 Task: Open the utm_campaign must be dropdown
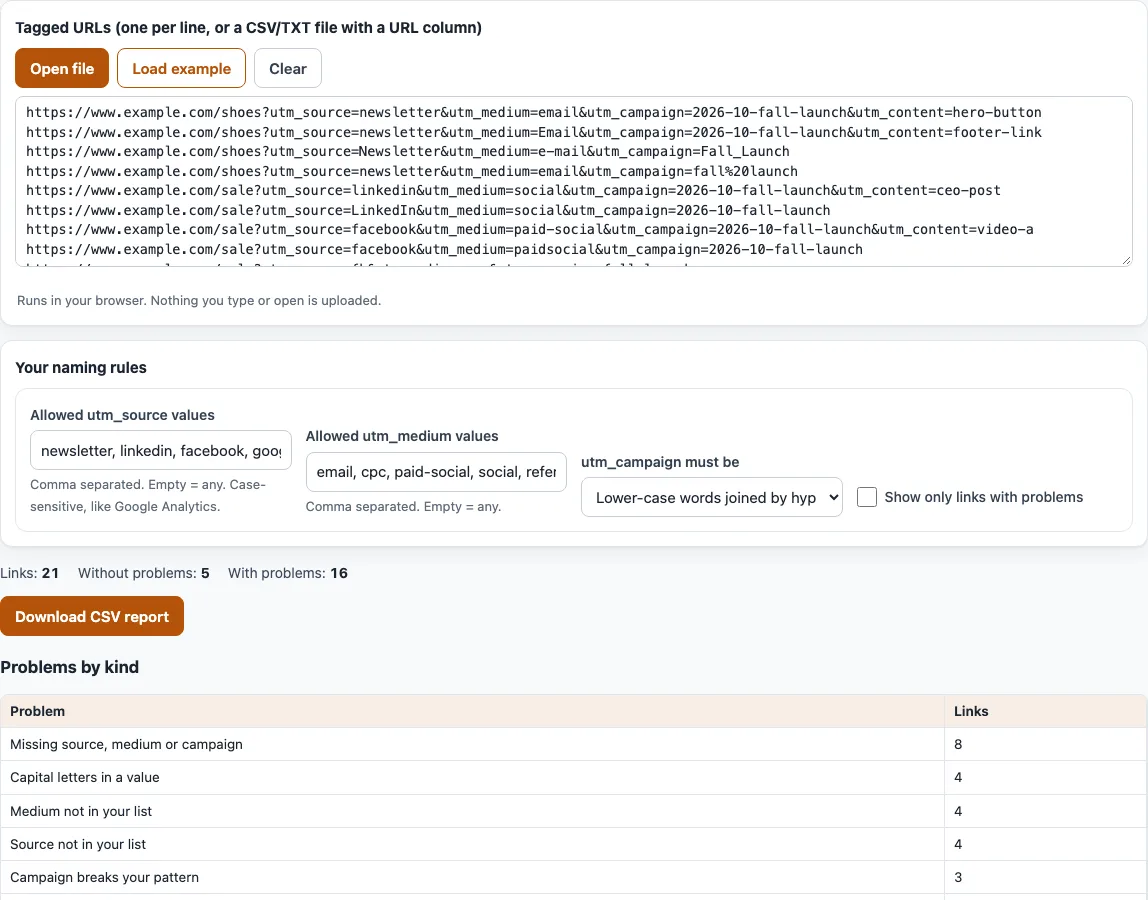712,497
